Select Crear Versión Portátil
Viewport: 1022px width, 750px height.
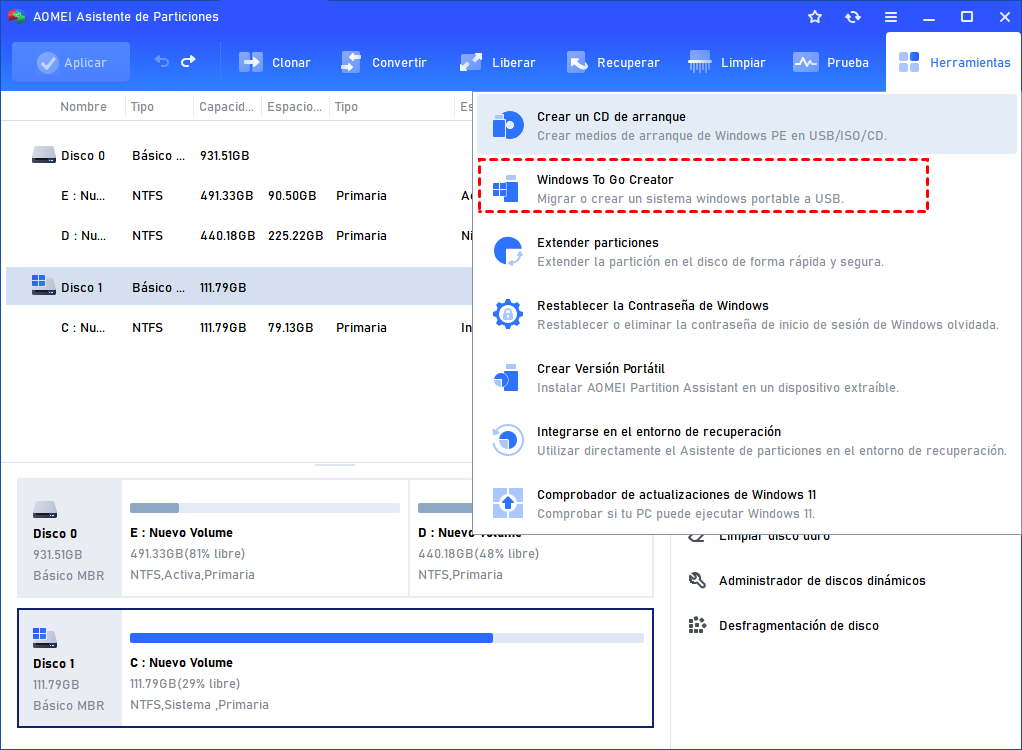747,377
